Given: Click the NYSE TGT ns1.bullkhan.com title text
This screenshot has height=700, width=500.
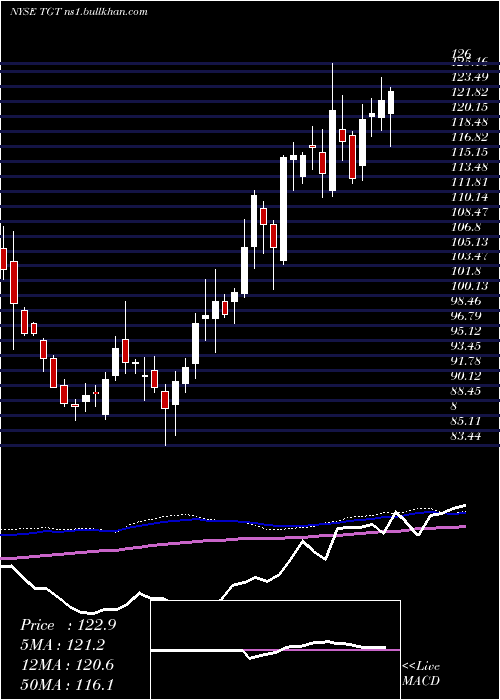Looking at the screenshot, I should pos(79,12).
